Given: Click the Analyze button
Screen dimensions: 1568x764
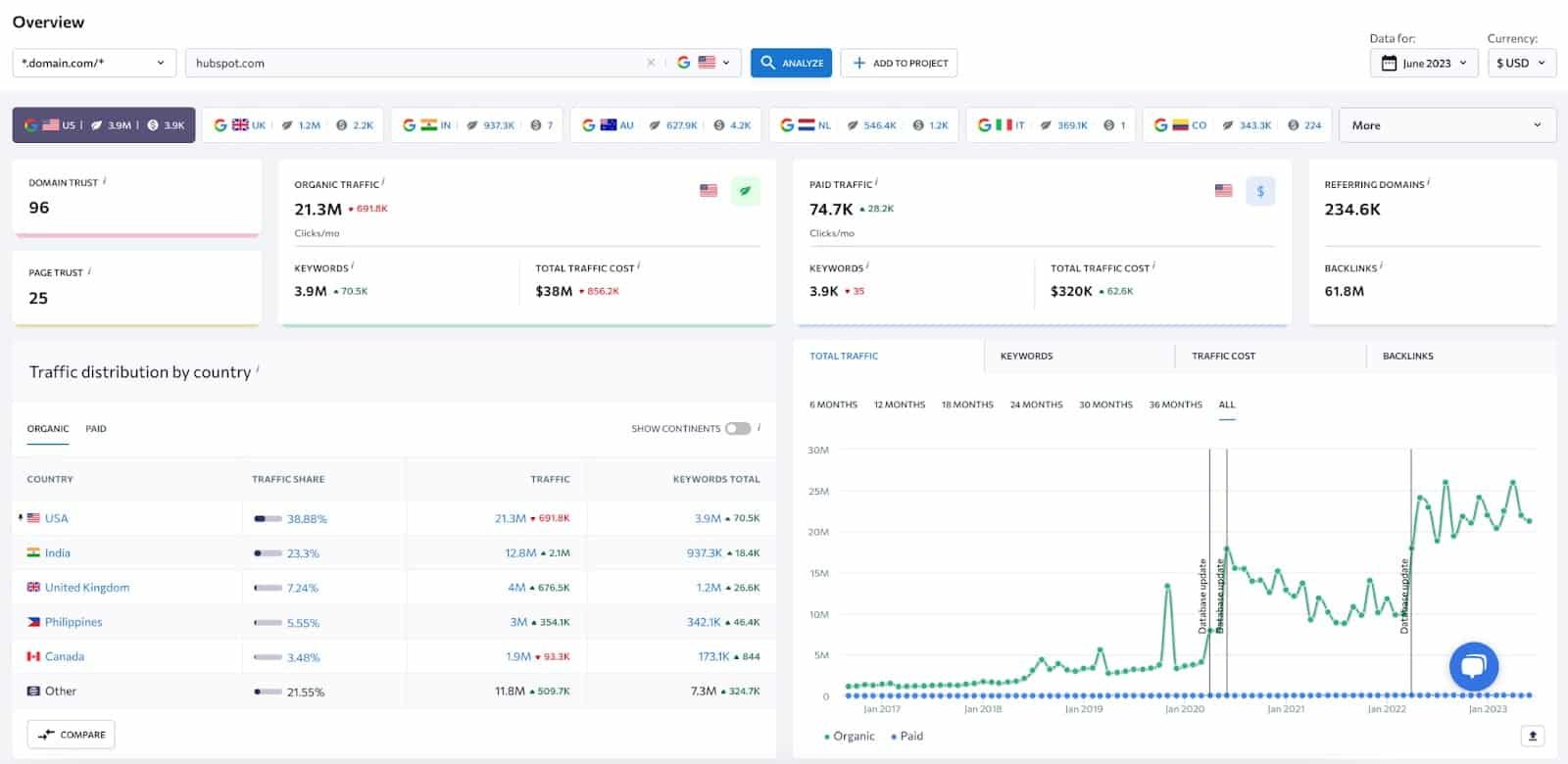Looking at the screenshot, I should [x=791, y=63].
